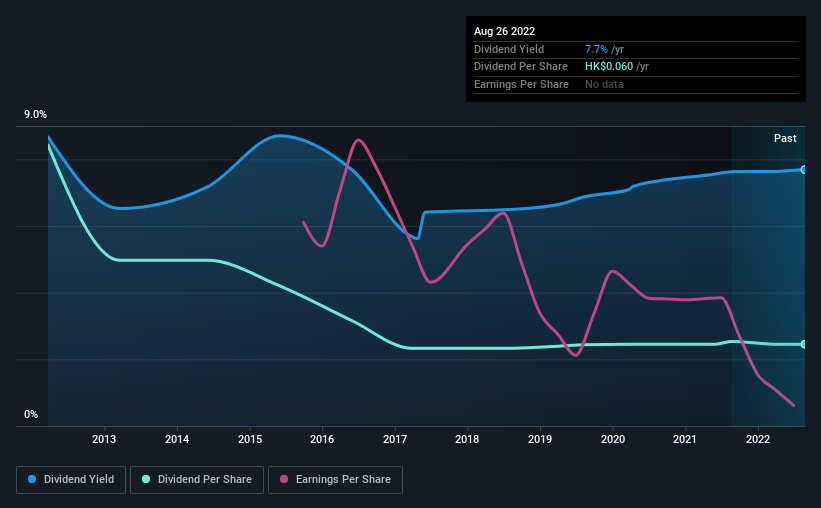Image resolution: width=821 pixels, height=508 pixels.
Task: Toggle the Dividend Yield legend button
Action: pyautogui.click(x=71, y=480)
